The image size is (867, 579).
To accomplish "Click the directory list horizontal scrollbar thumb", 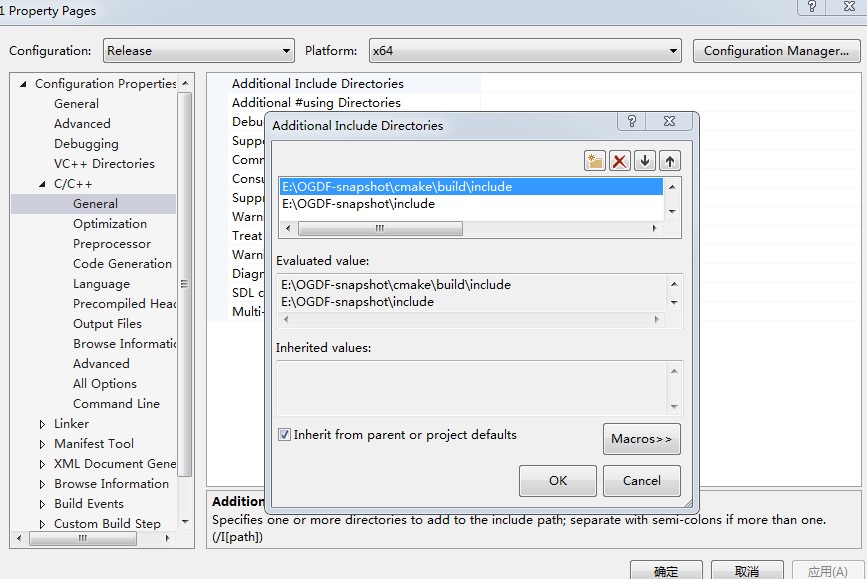I will click(x=380, y=228).
